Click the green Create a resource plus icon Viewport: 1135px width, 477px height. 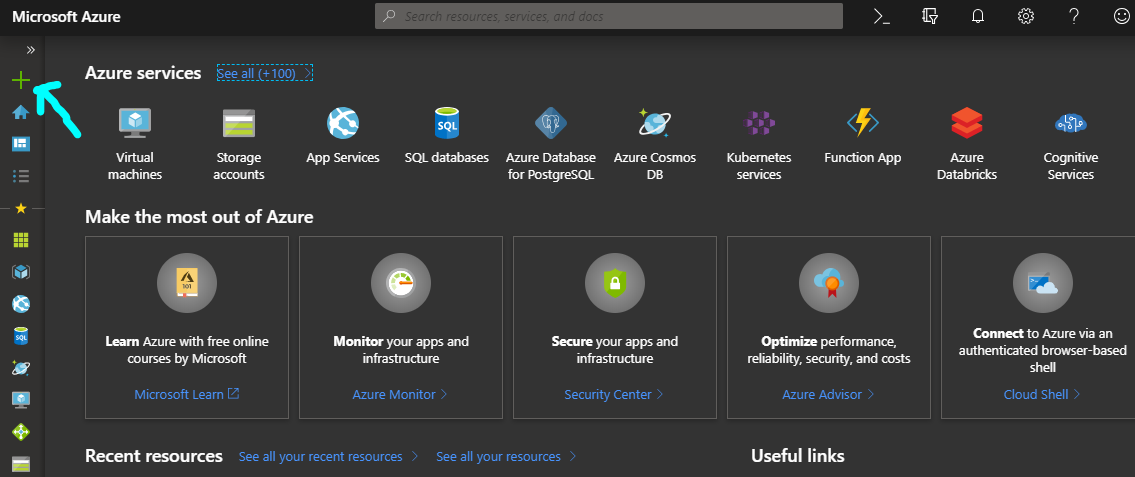click(20, 80)
